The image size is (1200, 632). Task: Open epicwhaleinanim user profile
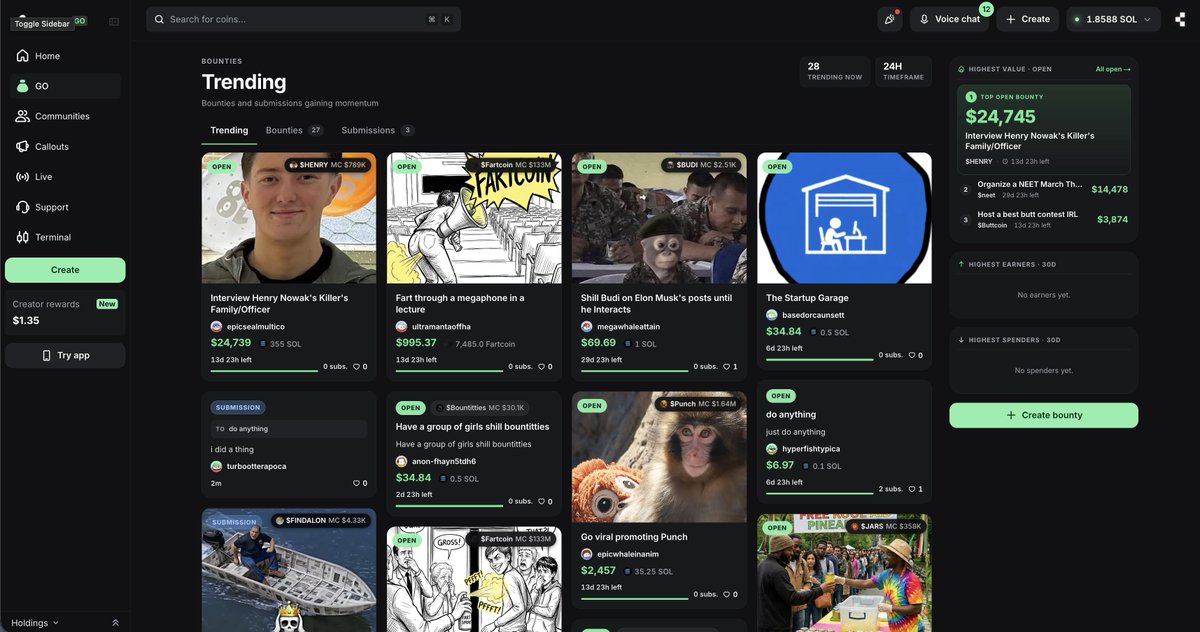point(620,554)
